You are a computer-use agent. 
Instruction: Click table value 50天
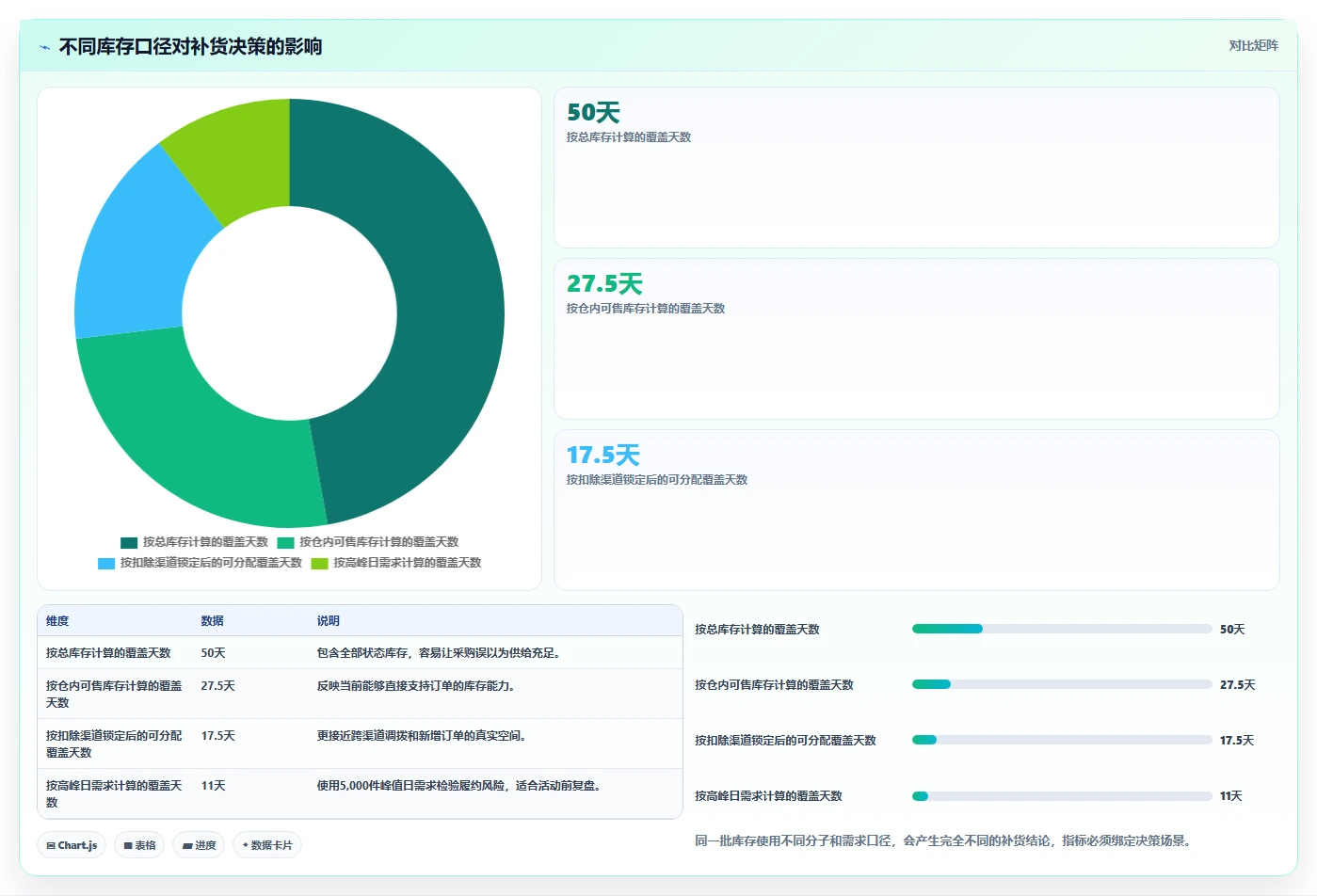(x=213, y=653)
